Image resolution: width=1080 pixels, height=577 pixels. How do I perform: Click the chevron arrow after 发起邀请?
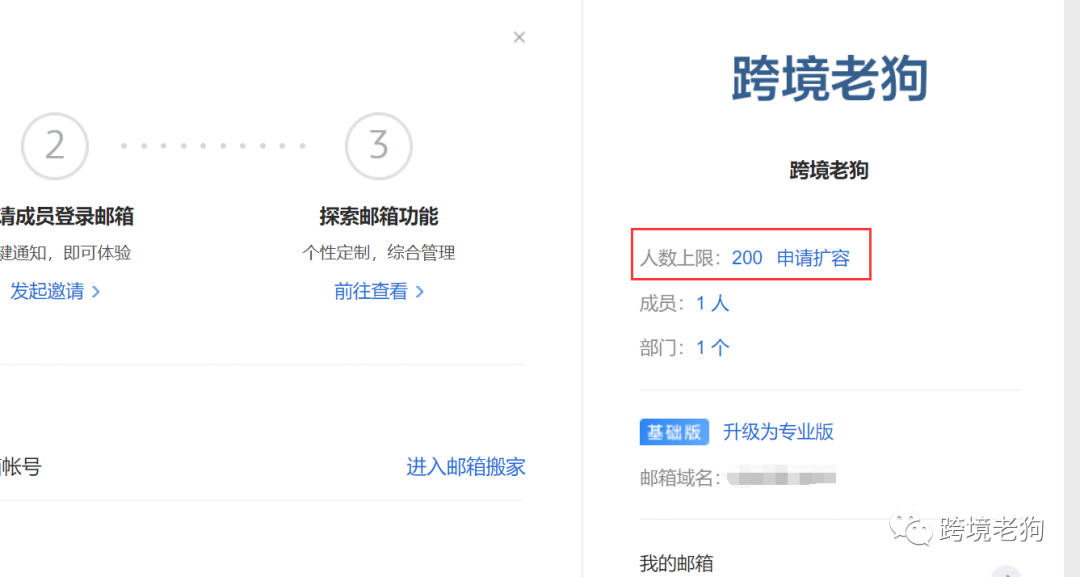point(95,292)
